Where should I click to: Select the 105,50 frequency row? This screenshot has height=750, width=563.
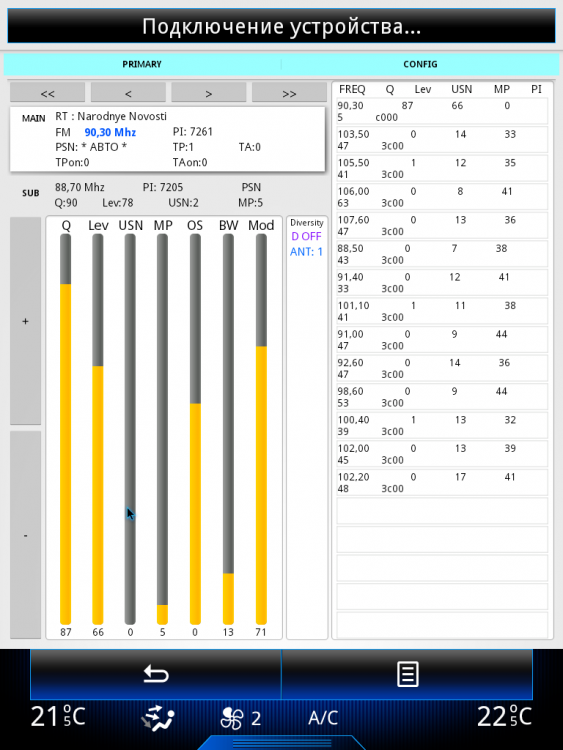point(442,168)
